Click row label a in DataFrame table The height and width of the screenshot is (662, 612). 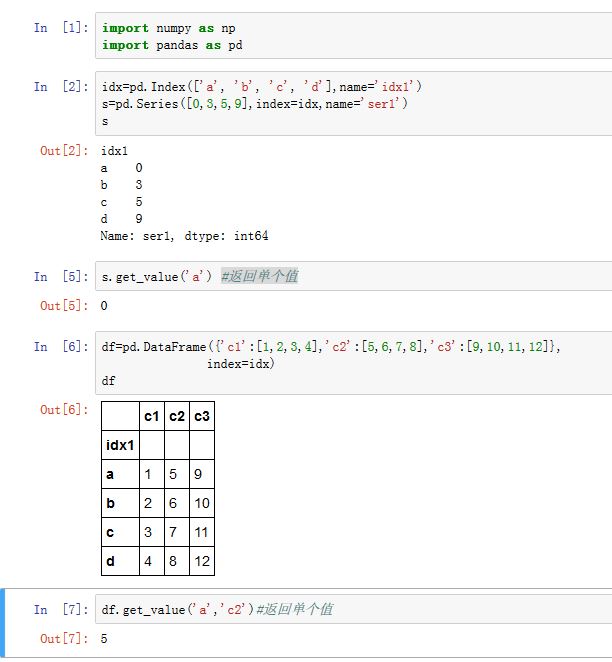coord(120,474)
